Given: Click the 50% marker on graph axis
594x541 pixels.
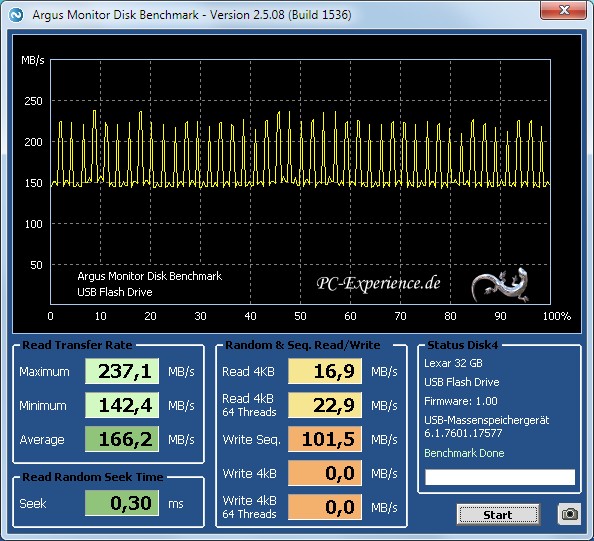Looking at the screenshot, I should [300, 316].
